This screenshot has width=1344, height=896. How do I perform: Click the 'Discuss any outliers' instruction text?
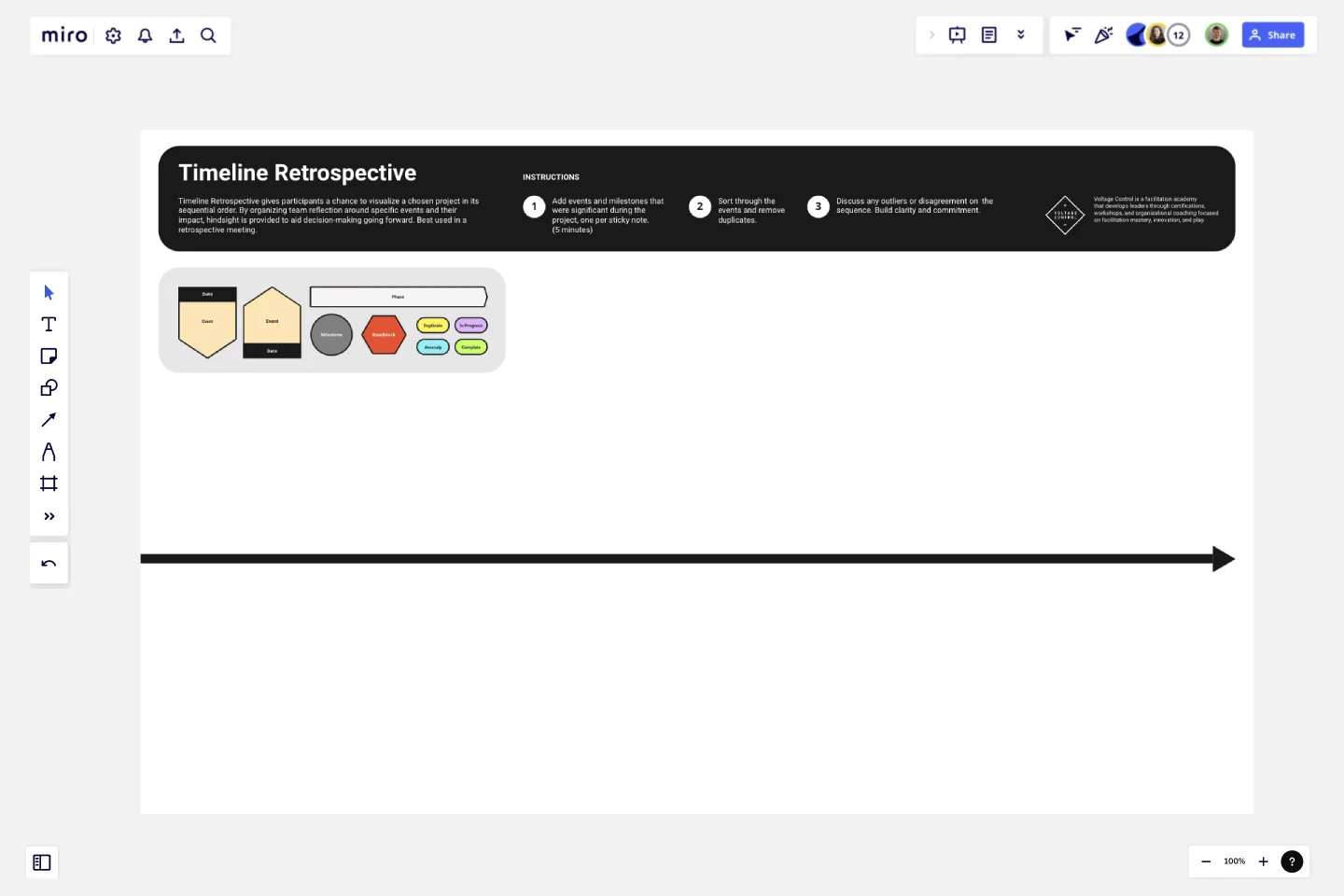(x=915, y=206)
